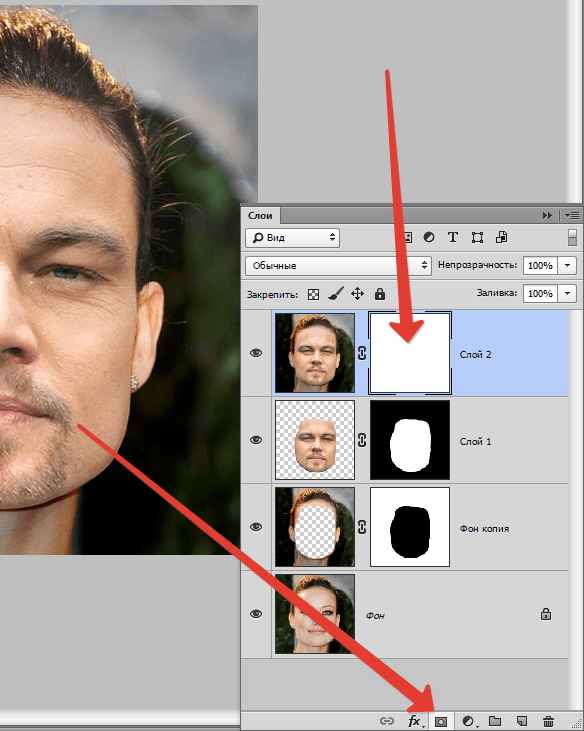
Task: Unlink the mask on Слой 1 via chain icon
Action: pyautogui.click(x=362, y=440)
